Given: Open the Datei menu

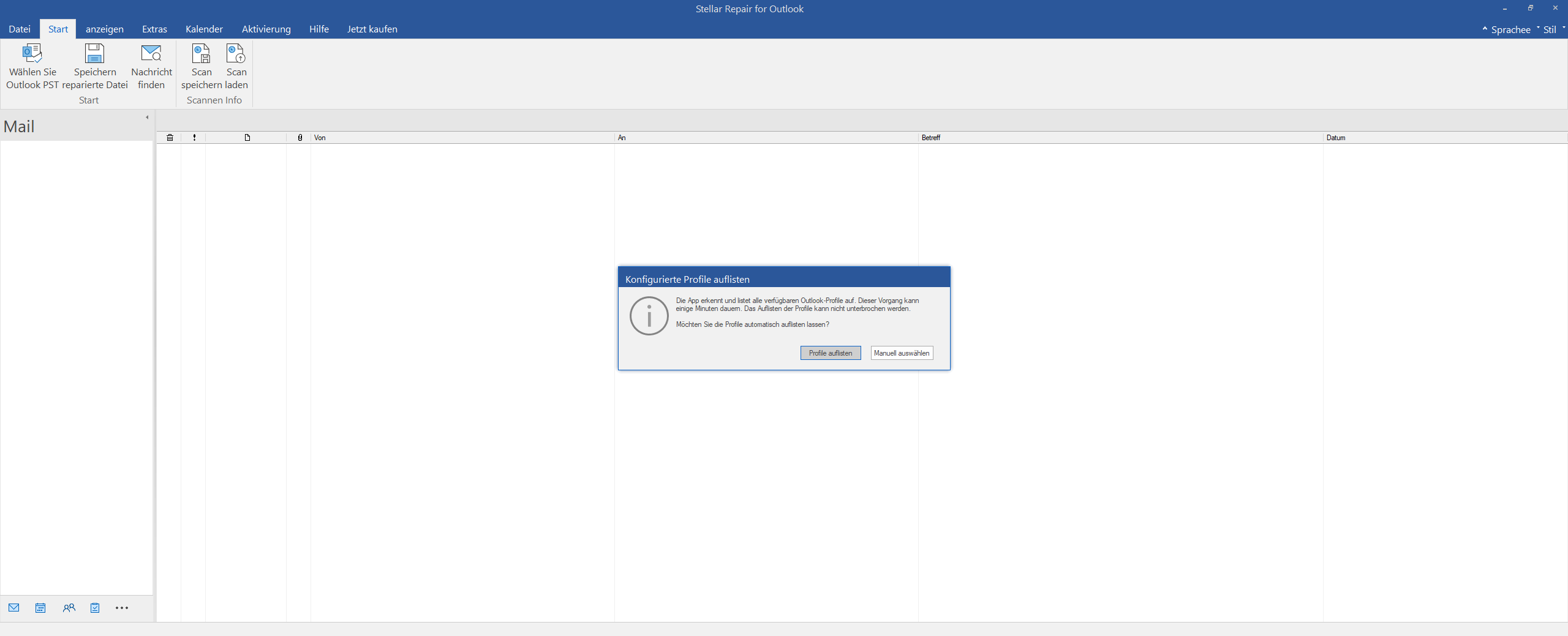Looking at the screenshot, I should pos(20,29).
